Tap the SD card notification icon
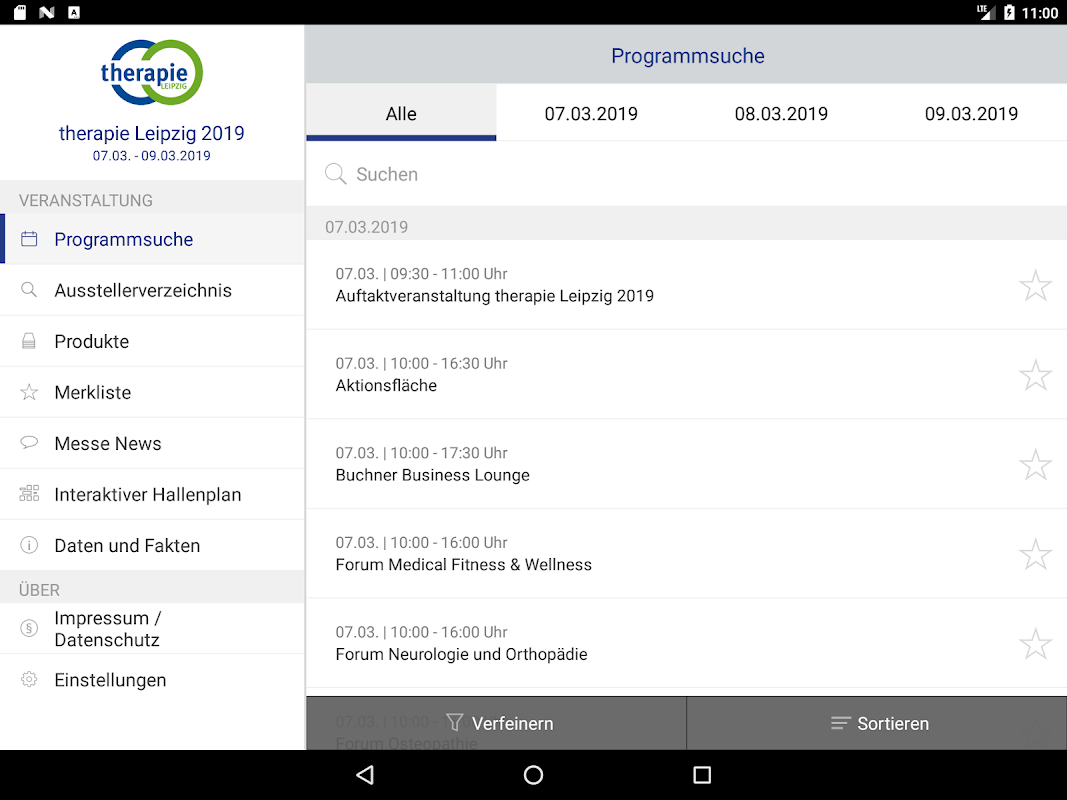Viewport: 1067px width, 800px height. coord(20,12)
